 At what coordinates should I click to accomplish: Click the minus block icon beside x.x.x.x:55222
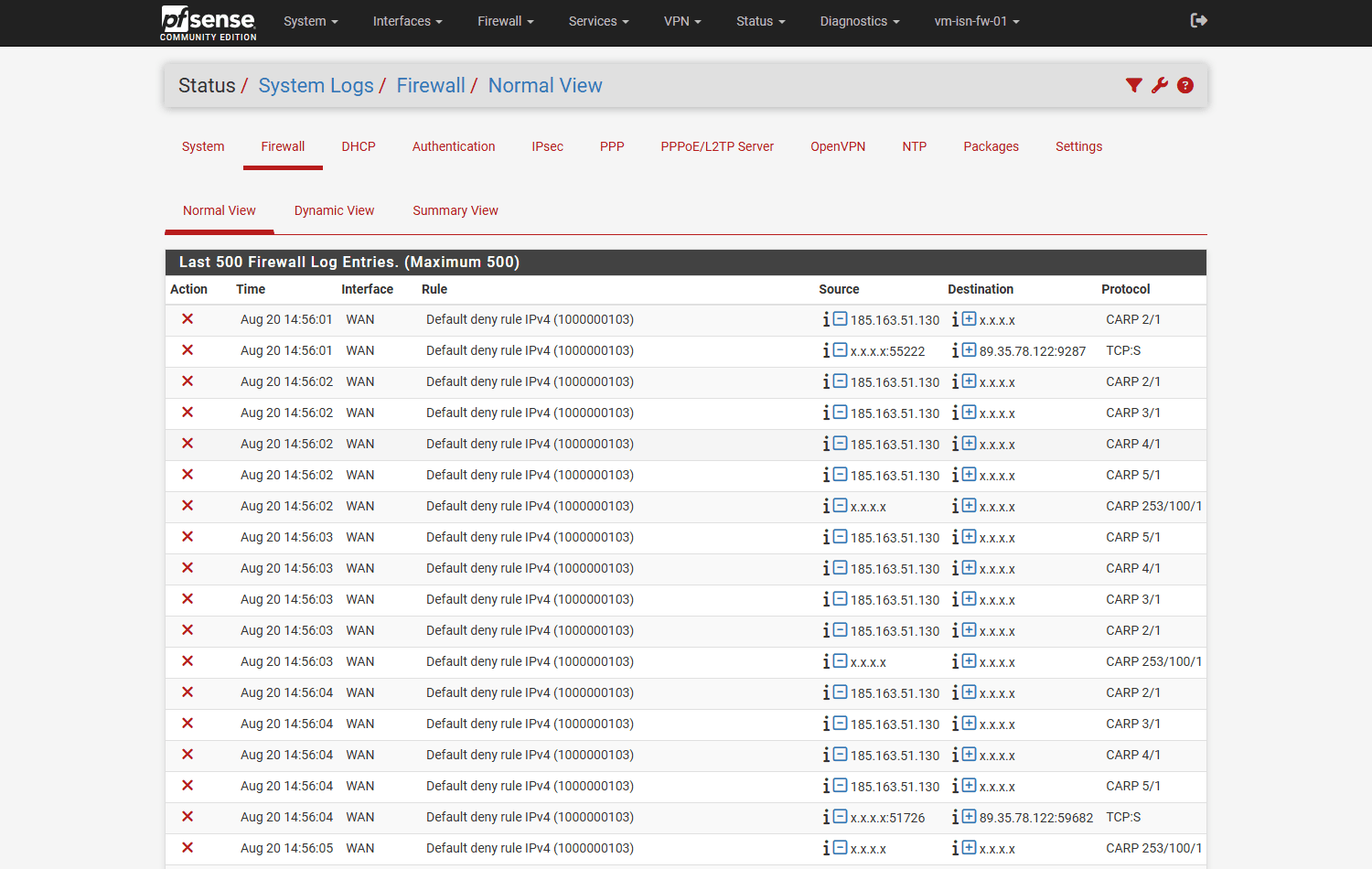(x=840, y=350)
